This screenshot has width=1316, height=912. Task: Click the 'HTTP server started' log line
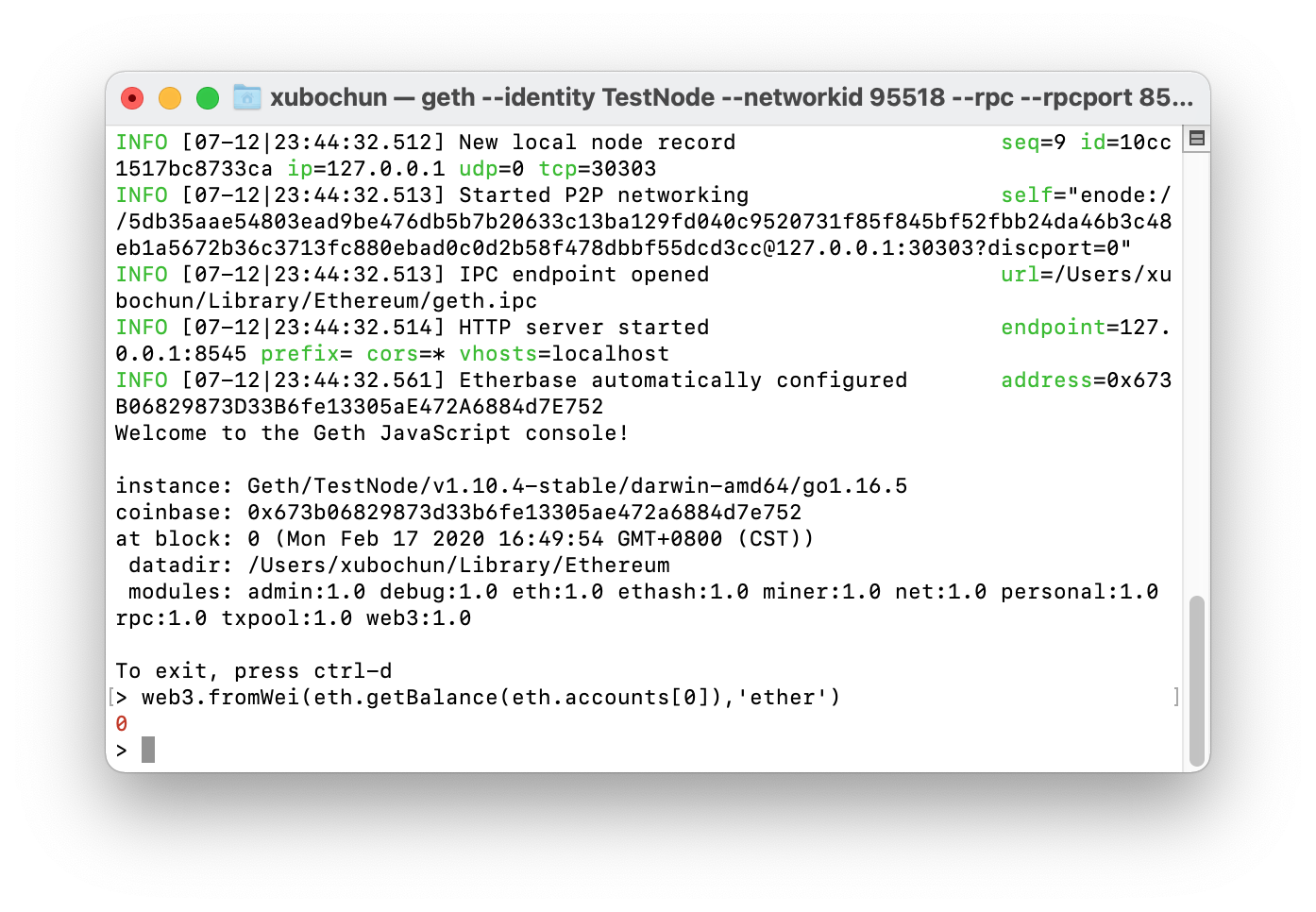584,328
